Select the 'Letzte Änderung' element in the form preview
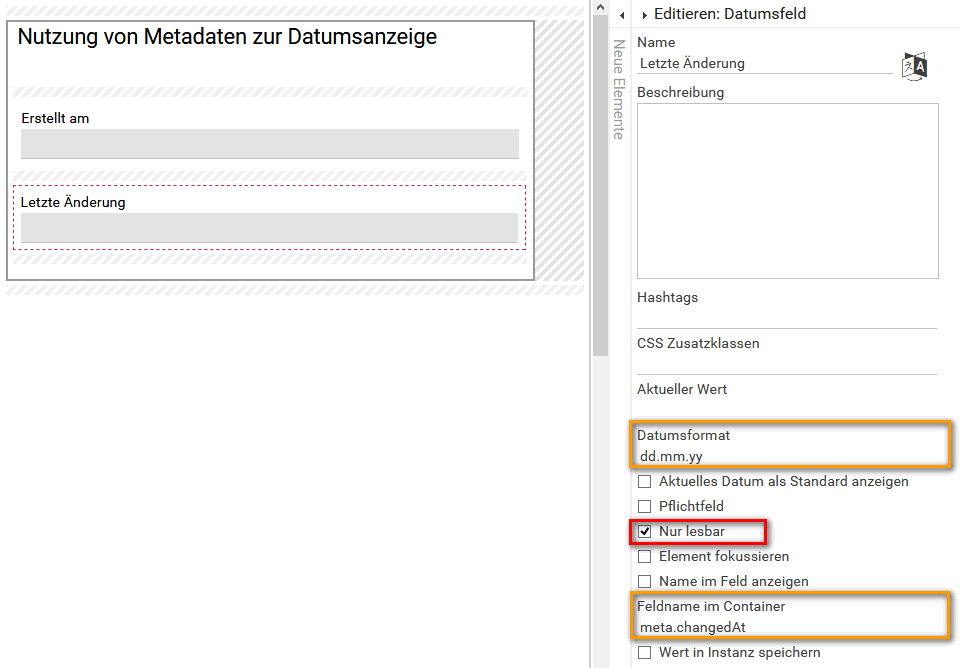 pos(270,227)
